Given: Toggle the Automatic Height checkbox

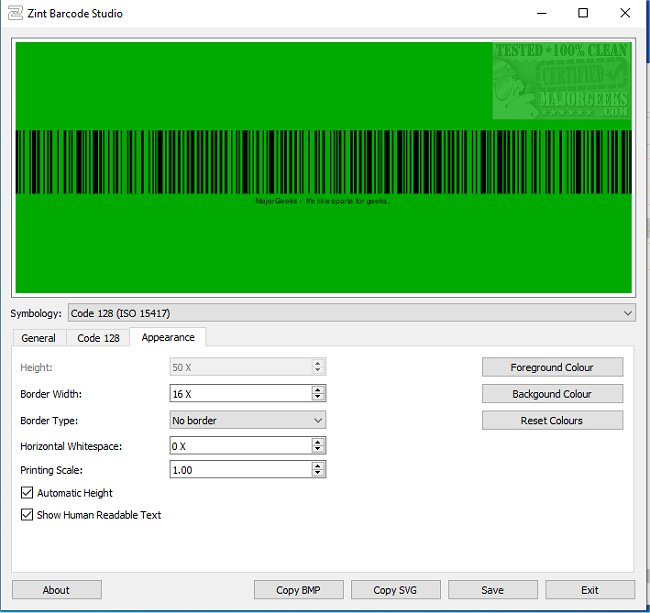Looking at the screenshot, I should 27,493.
